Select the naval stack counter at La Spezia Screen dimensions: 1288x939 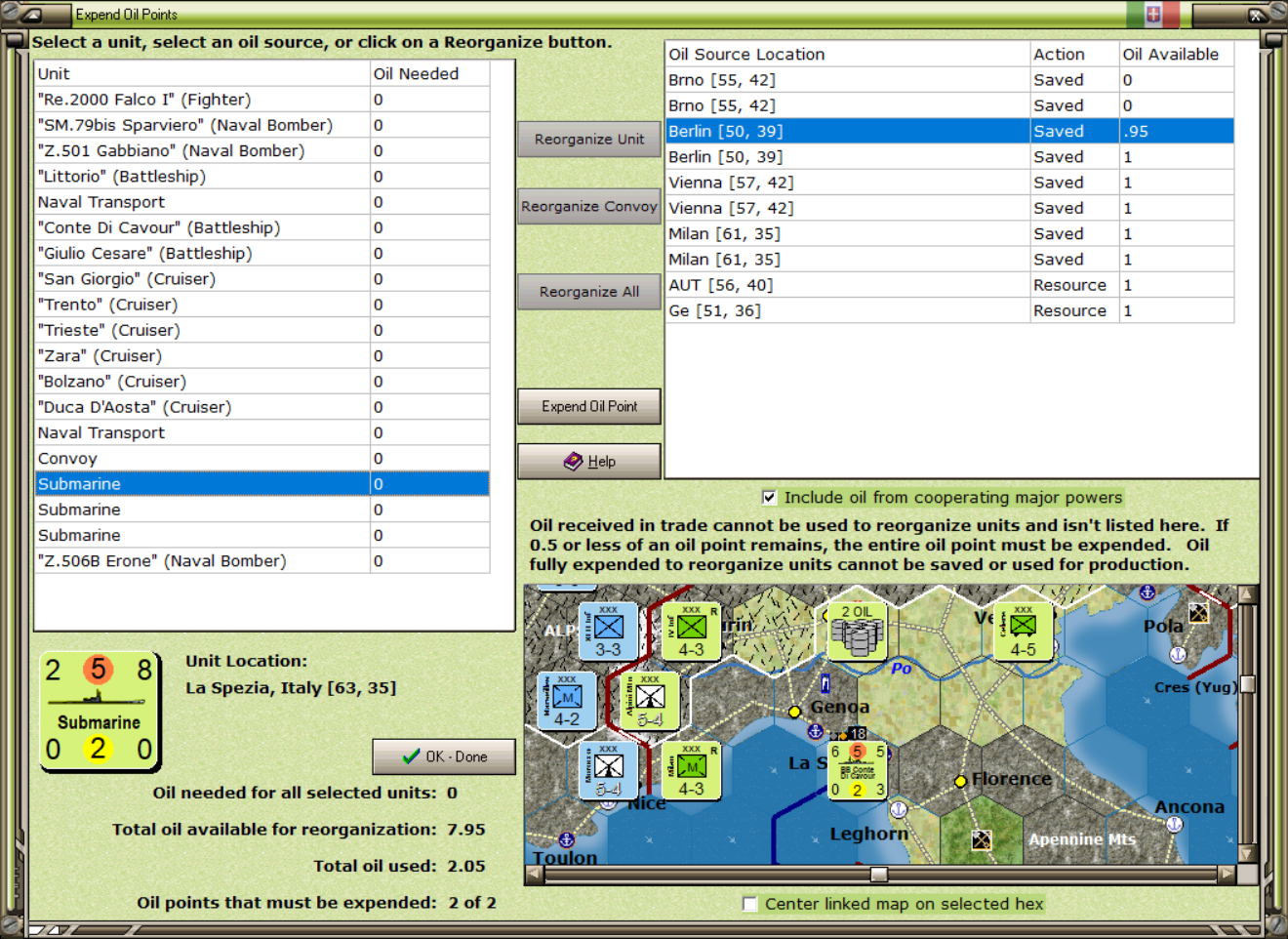(857, 770)
